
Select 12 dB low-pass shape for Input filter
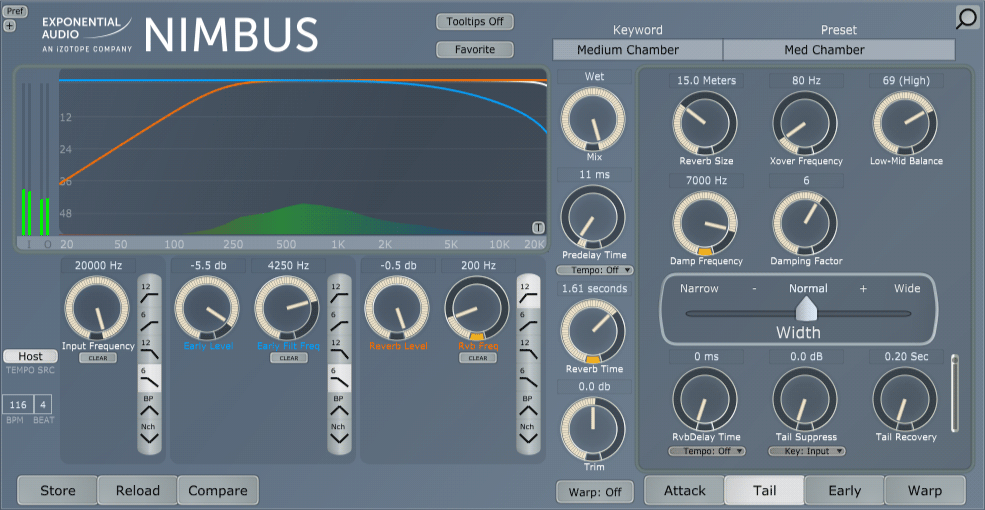[150, 349]
